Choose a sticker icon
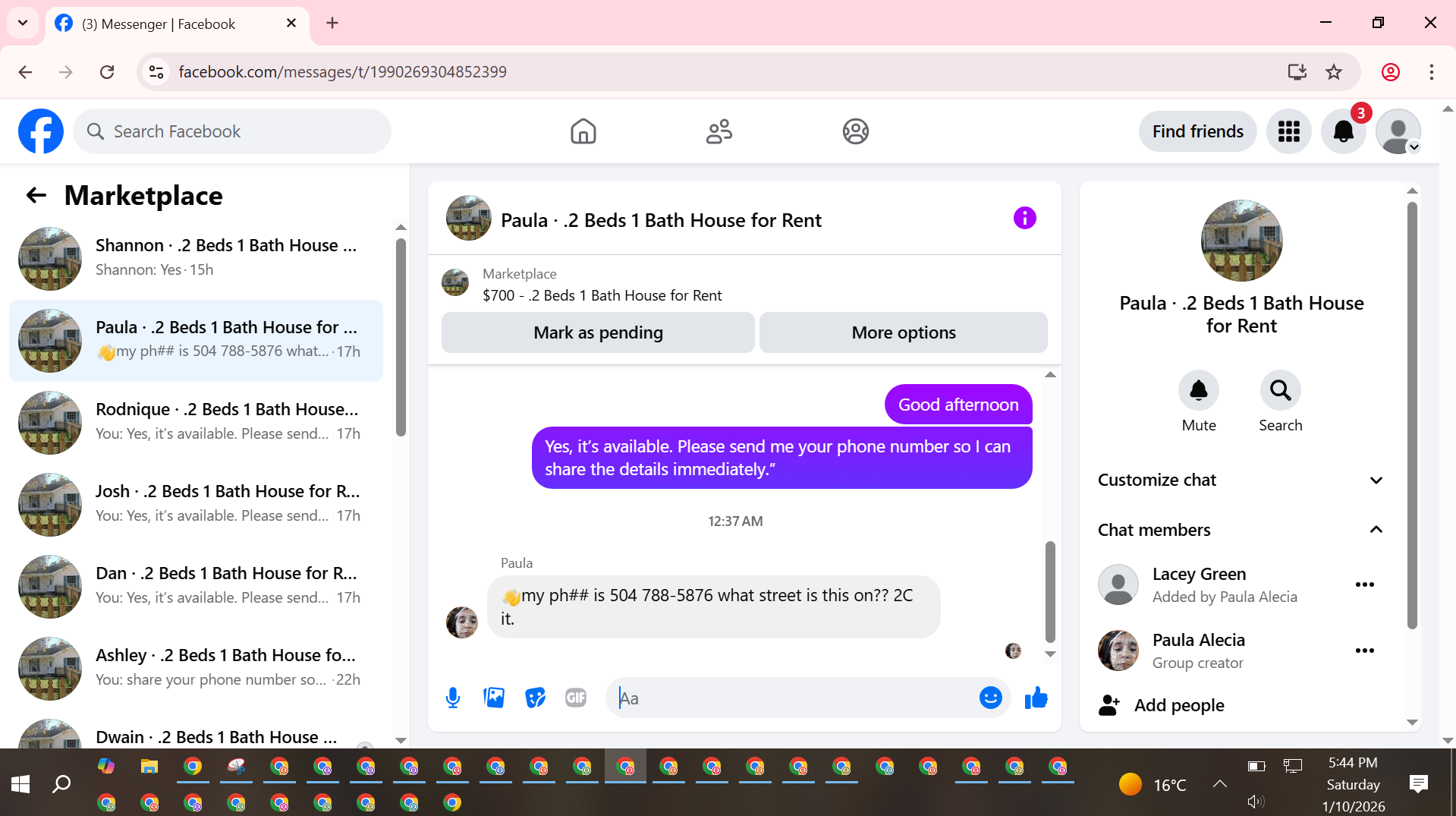Image resolution: width=1456 pixels, height=816 pixels. 535,698
